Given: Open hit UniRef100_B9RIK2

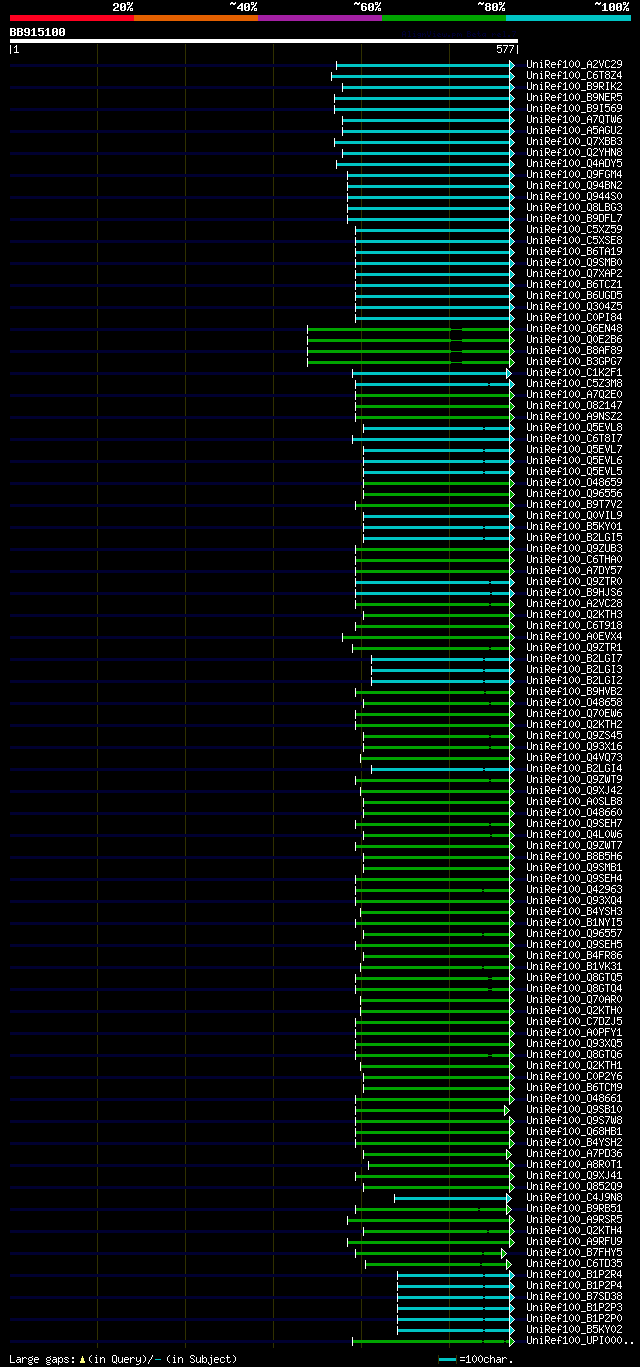Looking at the screenshot, I should [574, 86].
